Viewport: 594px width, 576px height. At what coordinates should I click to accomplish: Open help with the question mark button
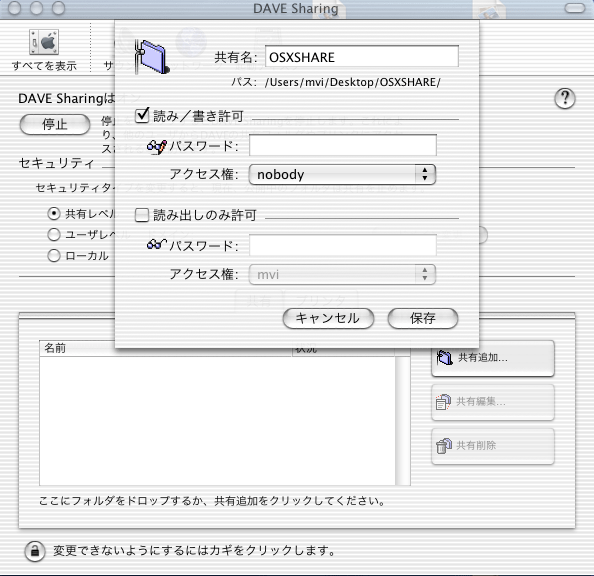point(564,99)
